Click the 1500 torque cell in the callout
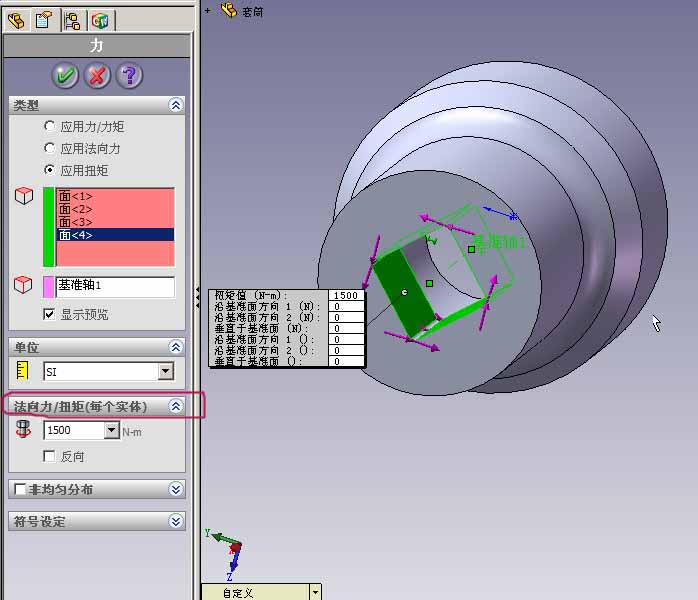This screenshot has width=698, height=600. [x=346, y=295]
